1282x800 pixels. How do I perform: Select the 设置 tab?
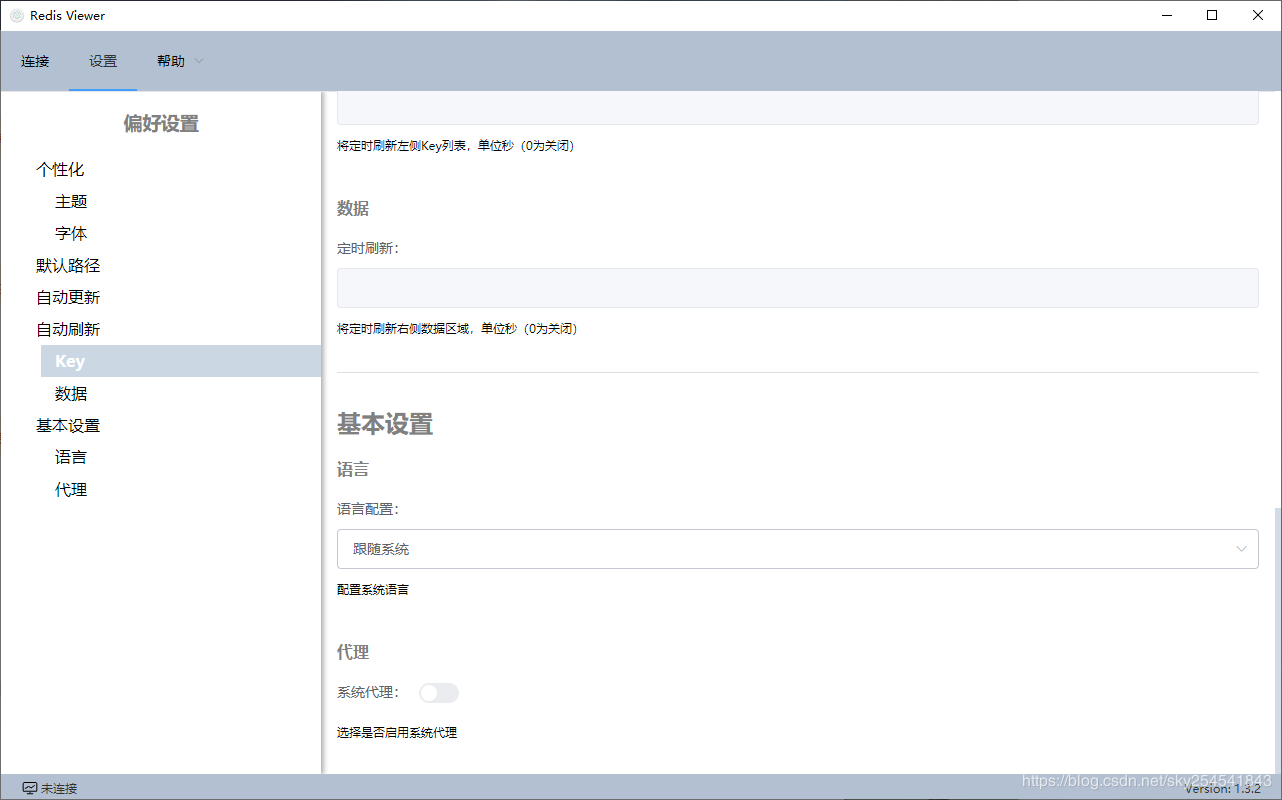click(103, 61)
